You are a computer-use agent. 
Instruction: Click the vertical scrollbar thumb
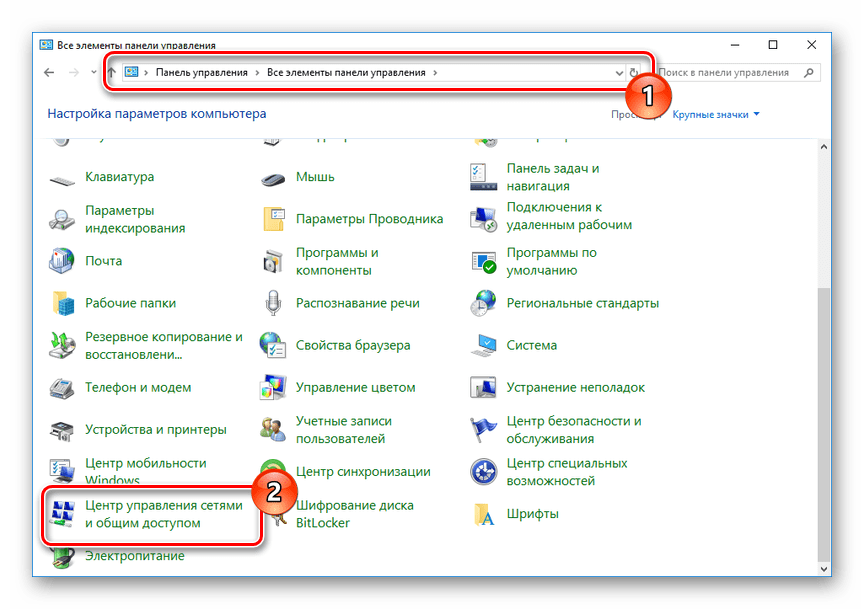tap(823, 420)
